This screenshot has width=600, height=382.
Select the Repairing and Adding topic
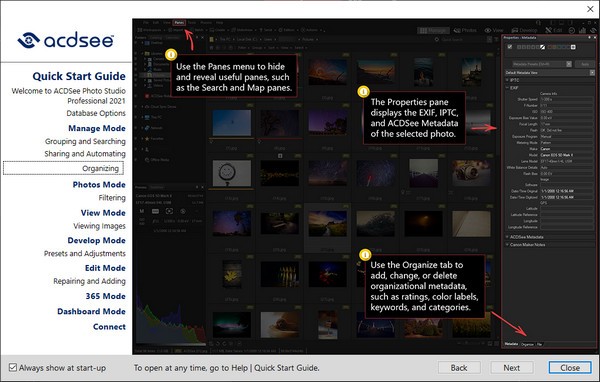pos(89,281)
